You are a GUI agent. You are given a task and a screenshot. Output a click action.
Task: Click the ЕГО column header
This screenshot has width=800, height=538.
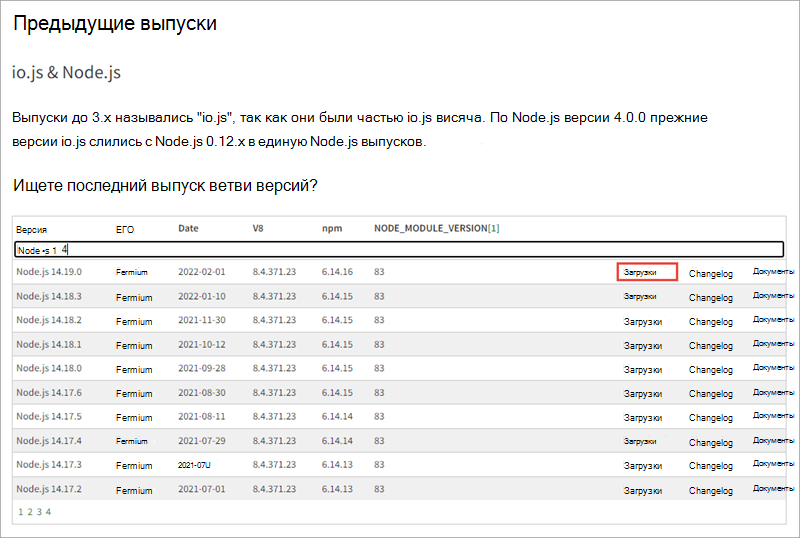pos(125,230)
